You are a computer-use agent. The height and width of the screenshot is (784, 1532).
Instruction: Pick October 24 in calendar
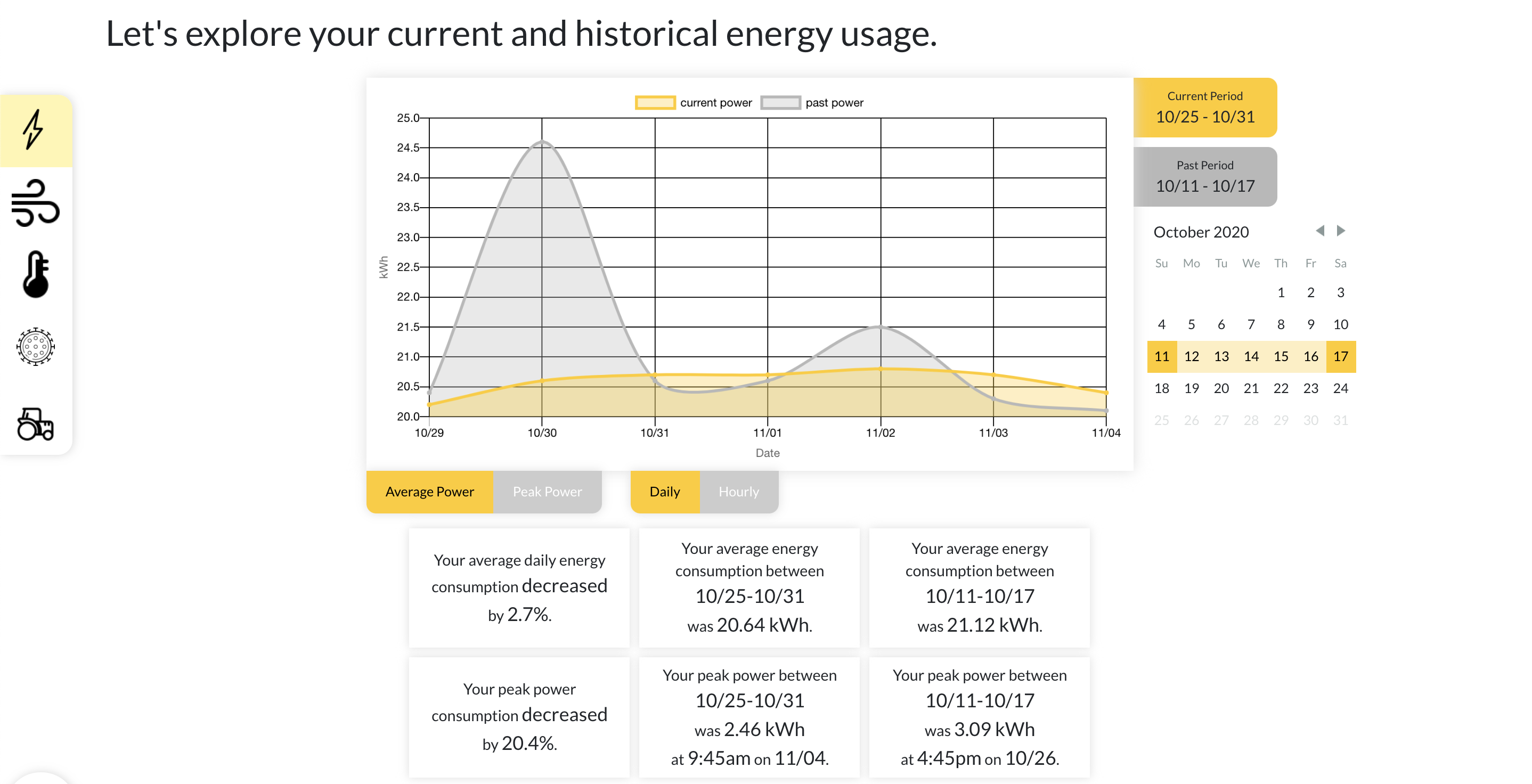pyautogui.click(x=1340, y=388)
